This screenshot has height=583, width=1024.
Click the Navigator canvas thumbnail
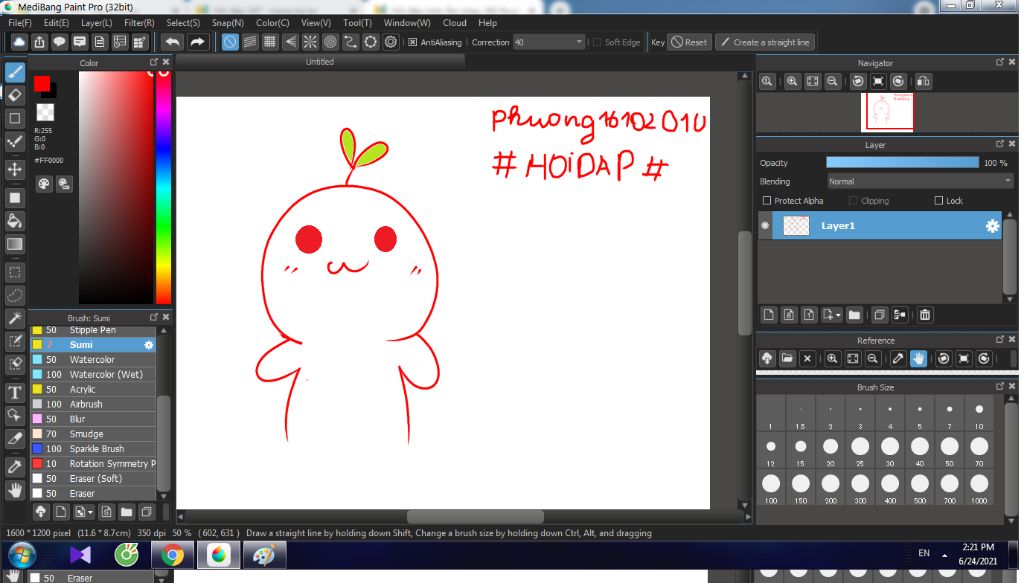click(889, 112)
